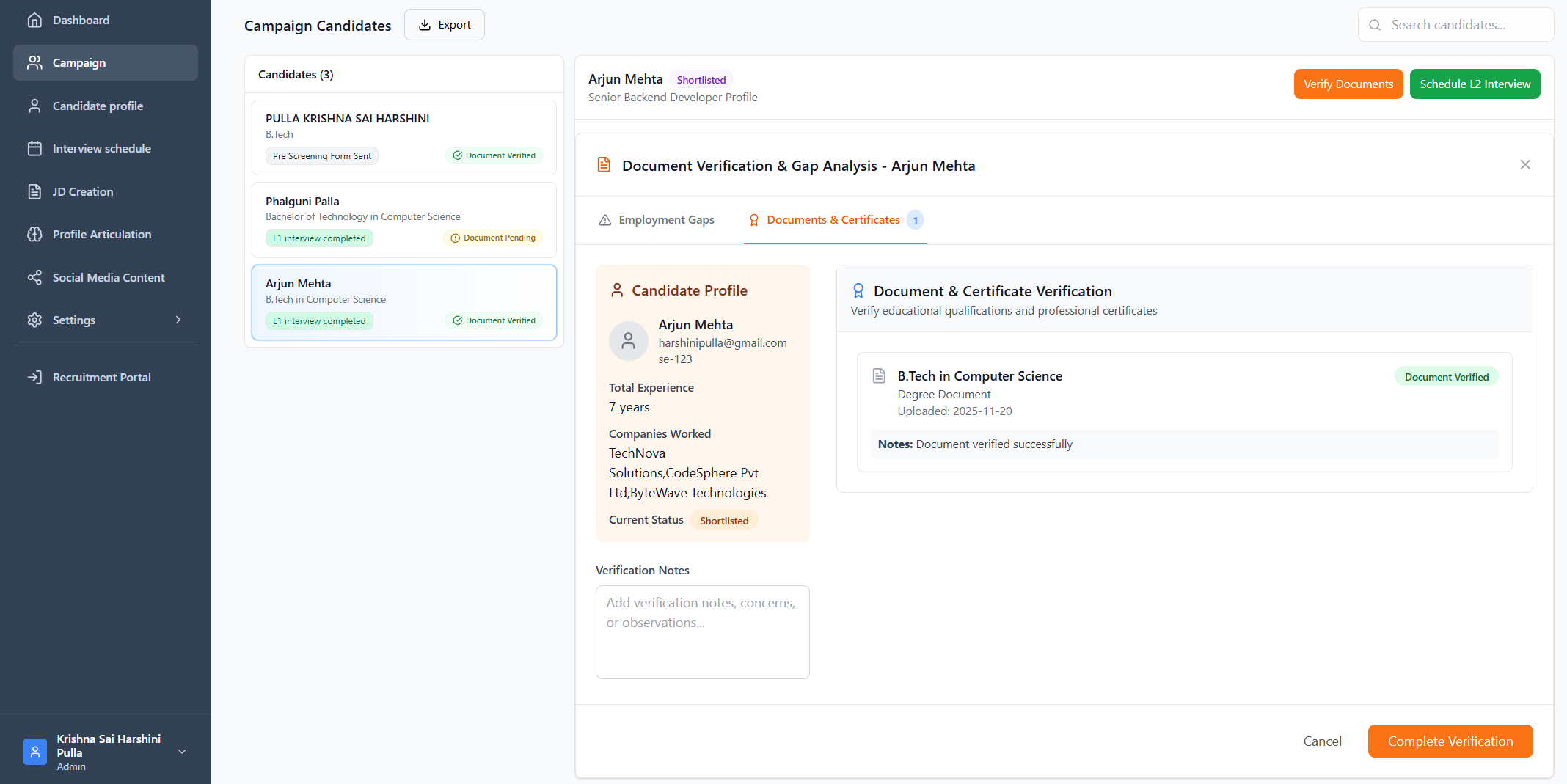Screen dimensions: 1567x784
Task: Select the Arjun Mehta candidate card
Action: 404,303
